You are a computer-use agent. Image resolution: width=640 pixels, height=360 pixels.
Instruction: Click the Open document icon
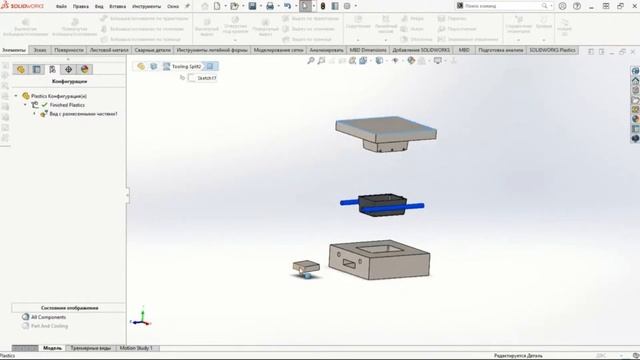coord(234,6)
